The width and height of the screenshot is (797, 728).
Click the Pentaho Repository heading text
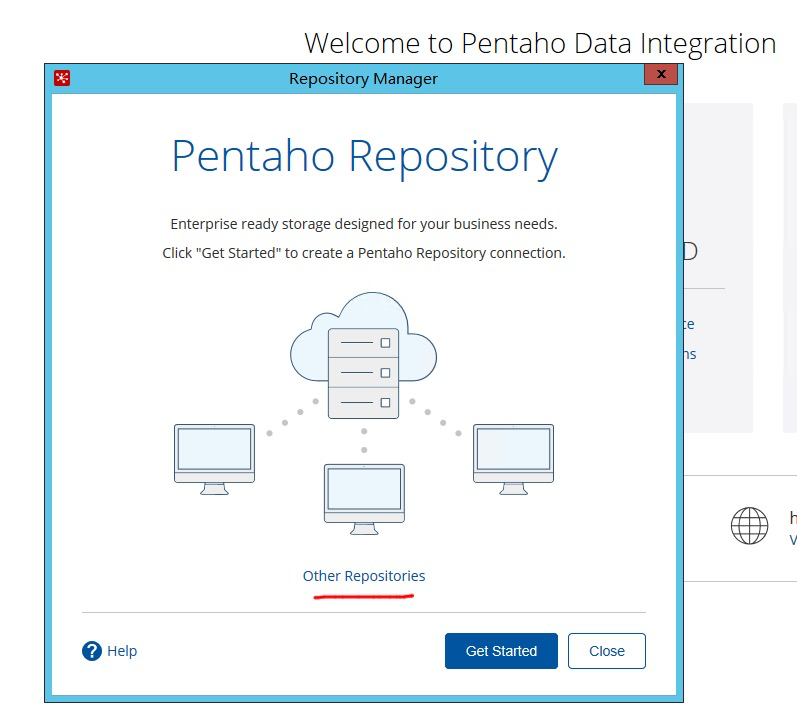click(x=365, y=157)
